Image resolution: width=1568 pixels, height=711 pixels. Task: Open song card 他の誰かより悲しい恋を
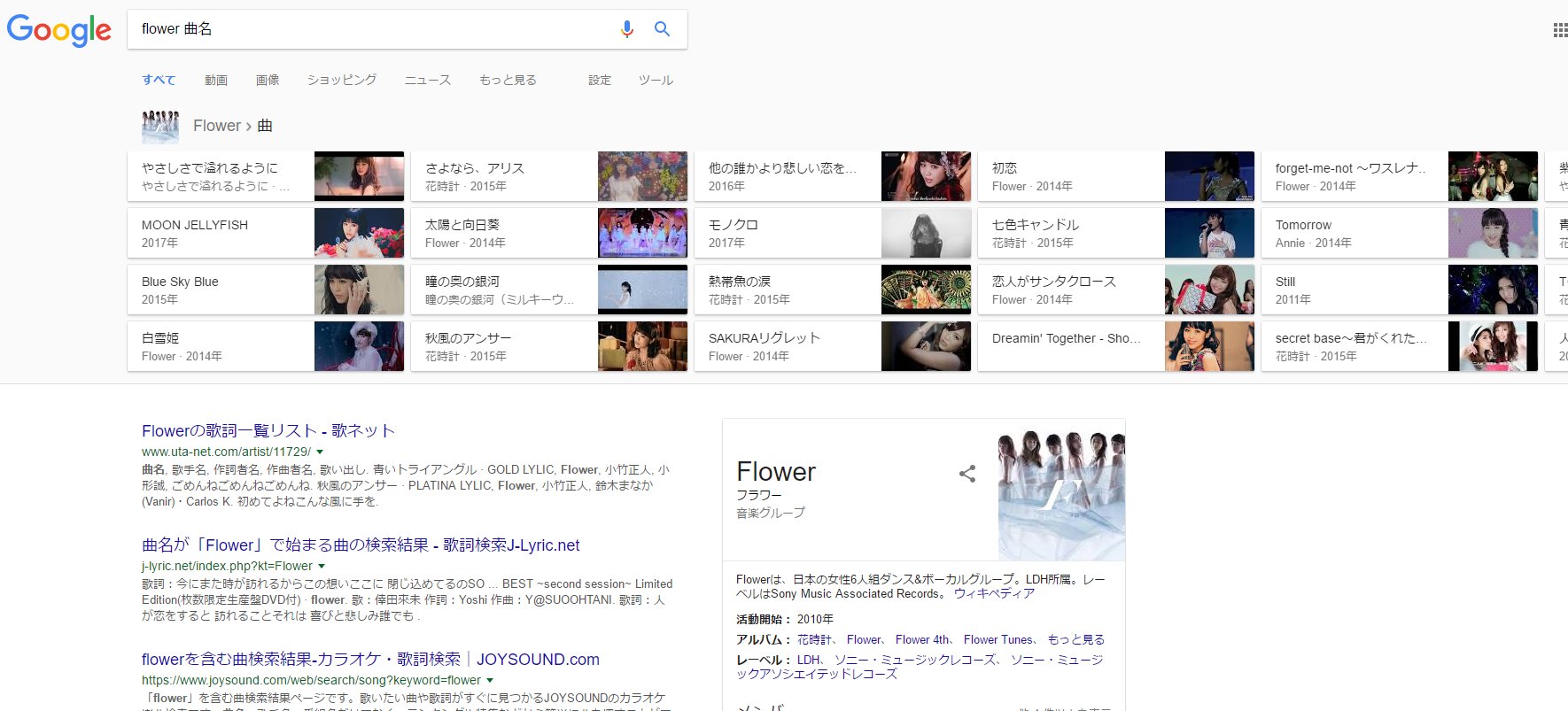tap(833, 176)
